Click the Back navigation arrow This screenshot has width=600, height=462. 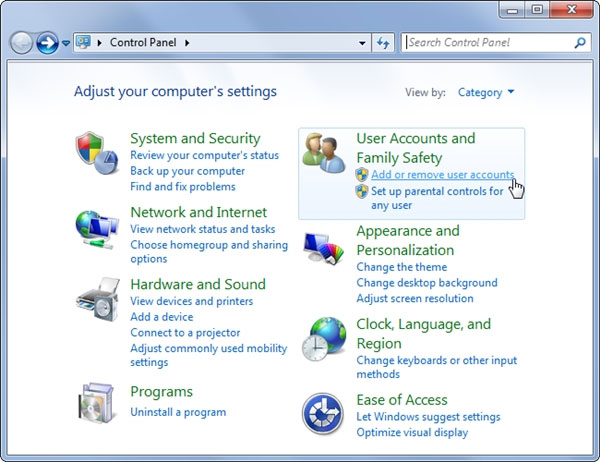click(21, 42)
